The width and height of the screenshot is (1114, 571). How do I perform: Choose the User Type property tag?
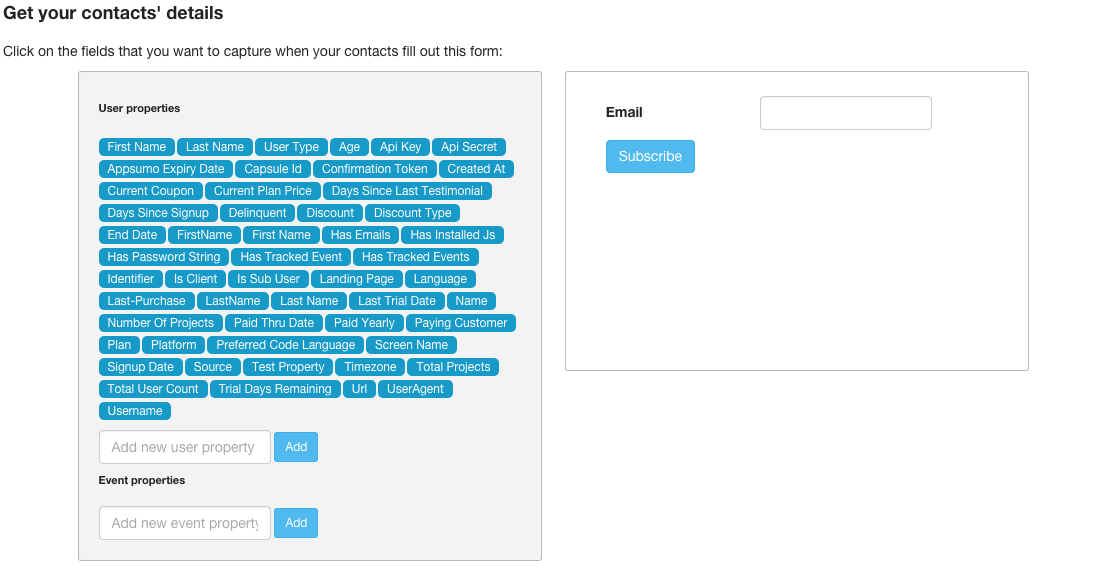pos(291,147)
